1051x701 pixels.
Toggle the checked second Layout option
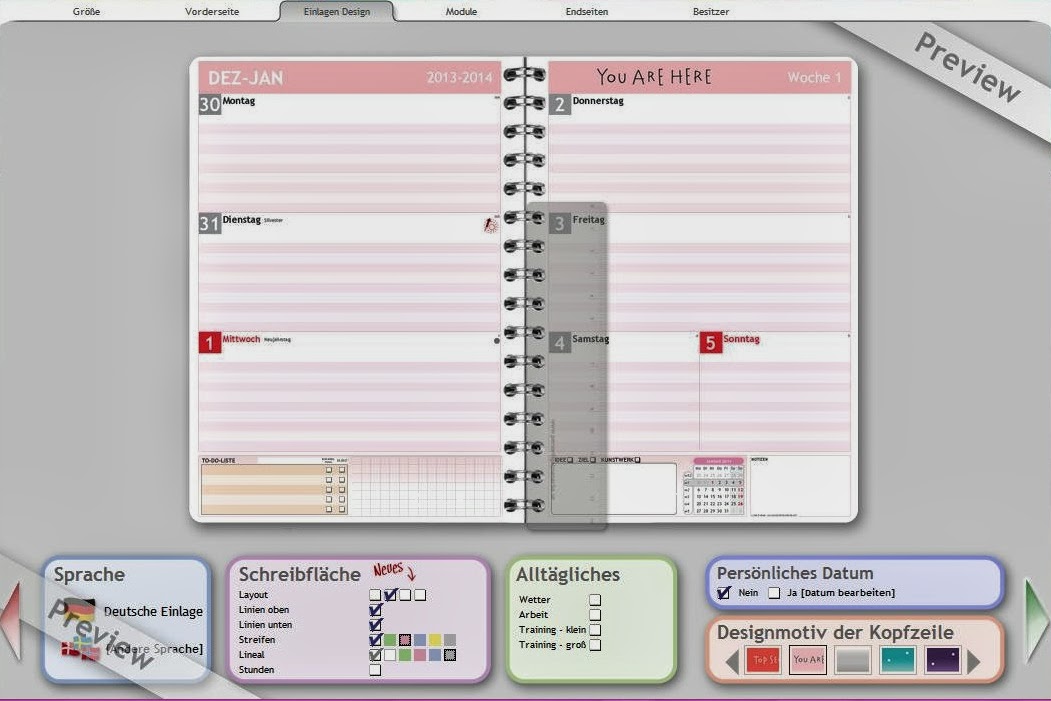coord(390,595)
